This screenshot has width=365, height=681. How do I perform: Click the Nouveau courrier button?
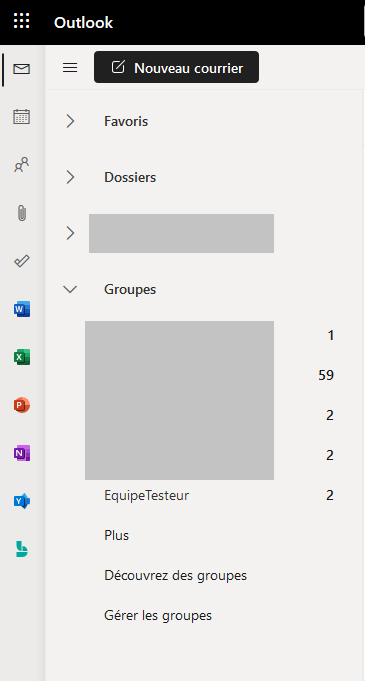click(x=176, y=67)
